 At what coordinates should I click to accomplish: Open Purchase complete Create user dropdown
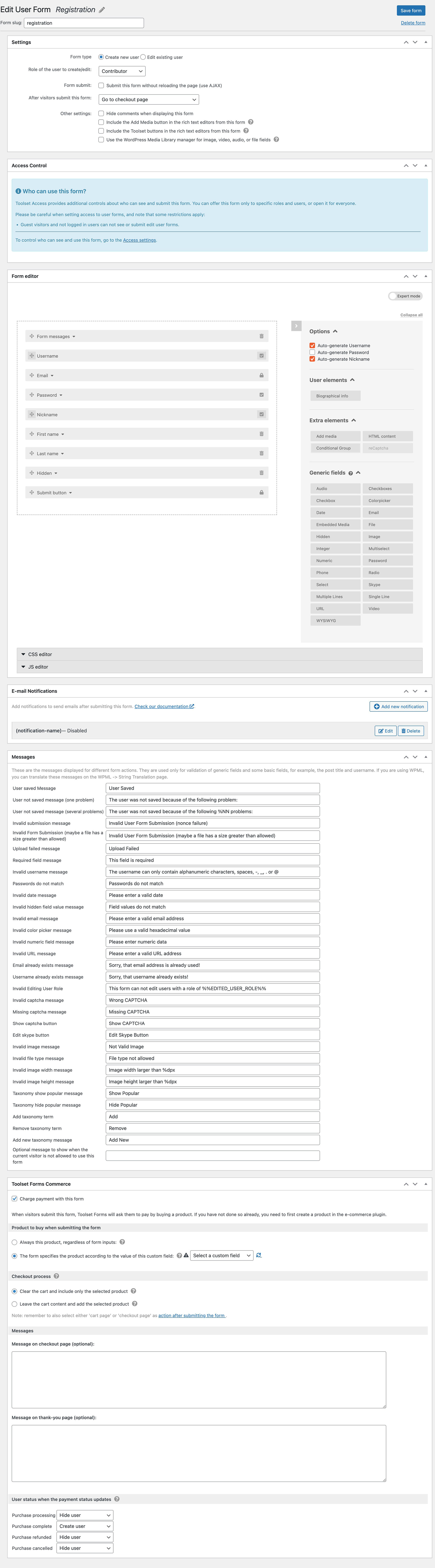tap(85, 1526)
